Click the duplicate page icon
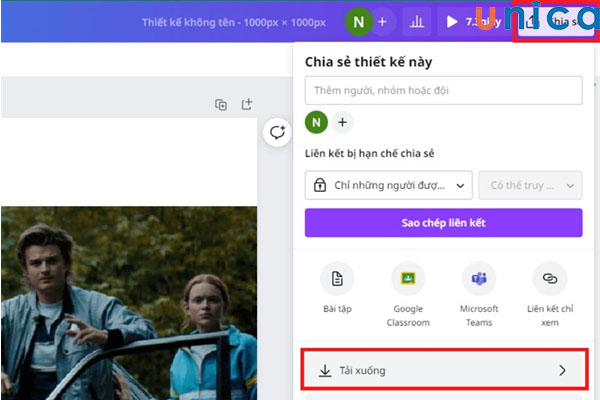This screenshot has height=400, width=600. point(221,104)
